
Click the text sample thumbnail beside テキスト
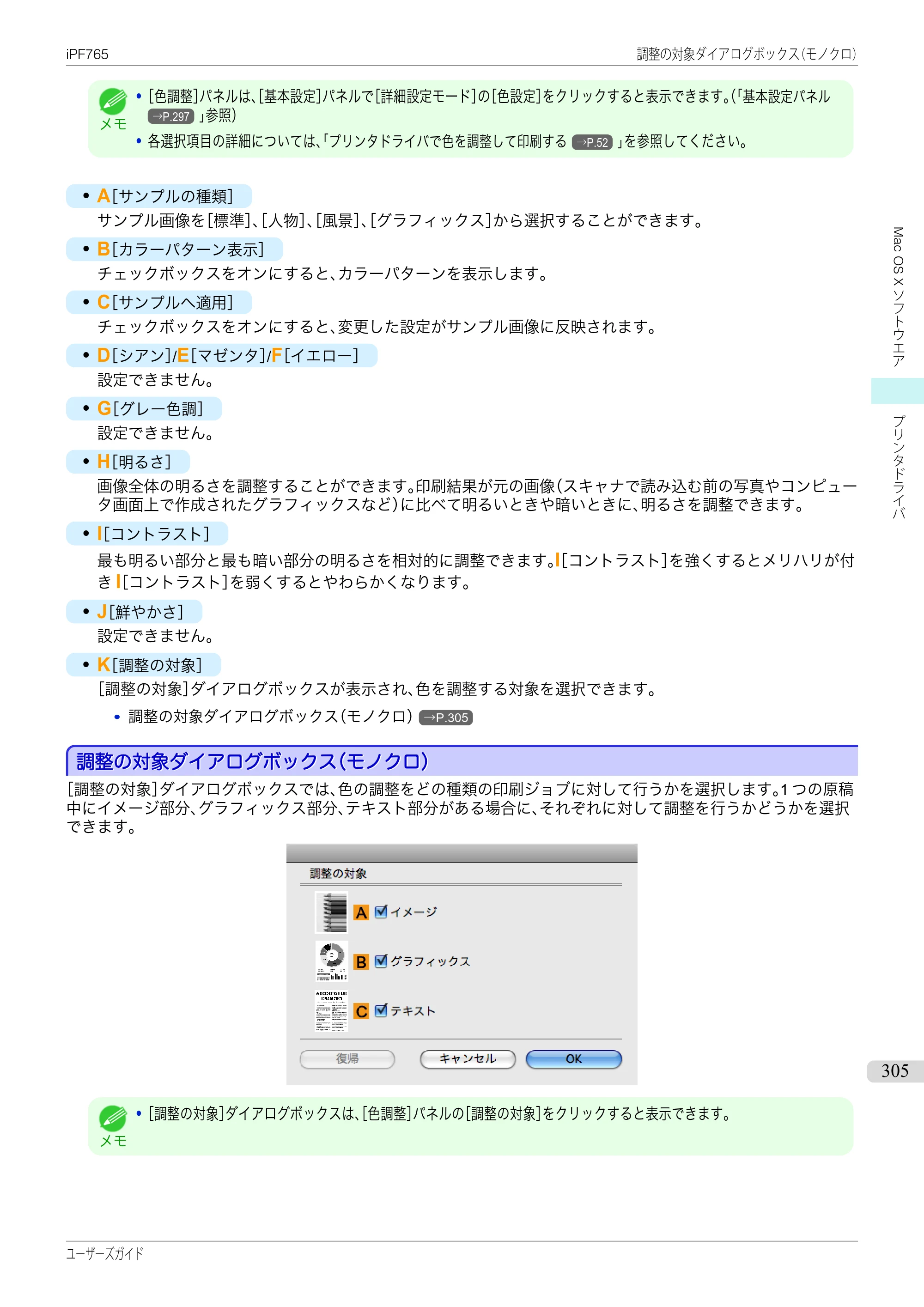(x=331, y=1010)
